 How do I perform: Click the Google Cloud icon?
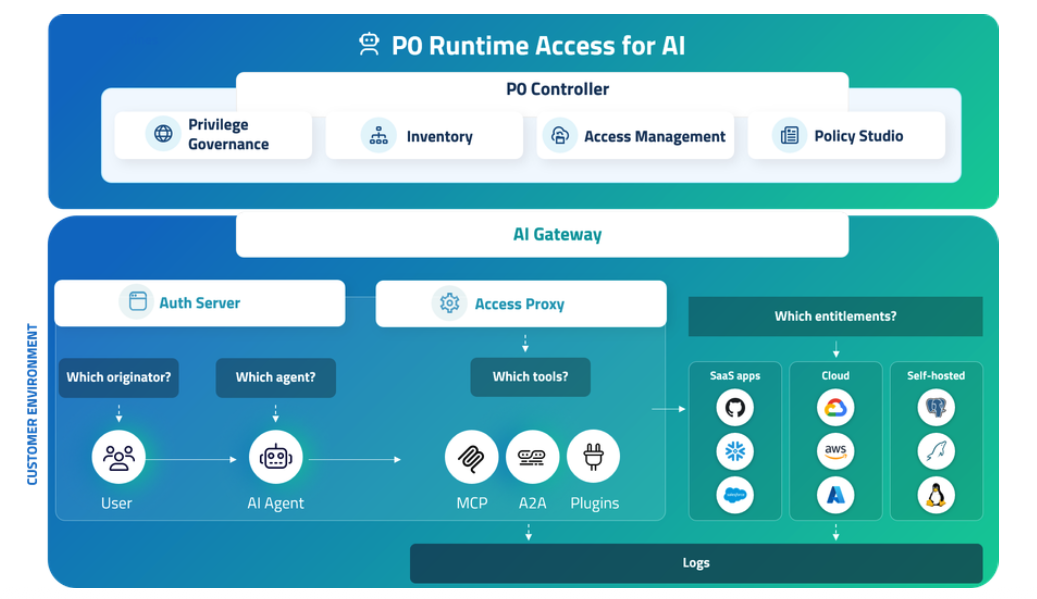[x=835, y=407]
